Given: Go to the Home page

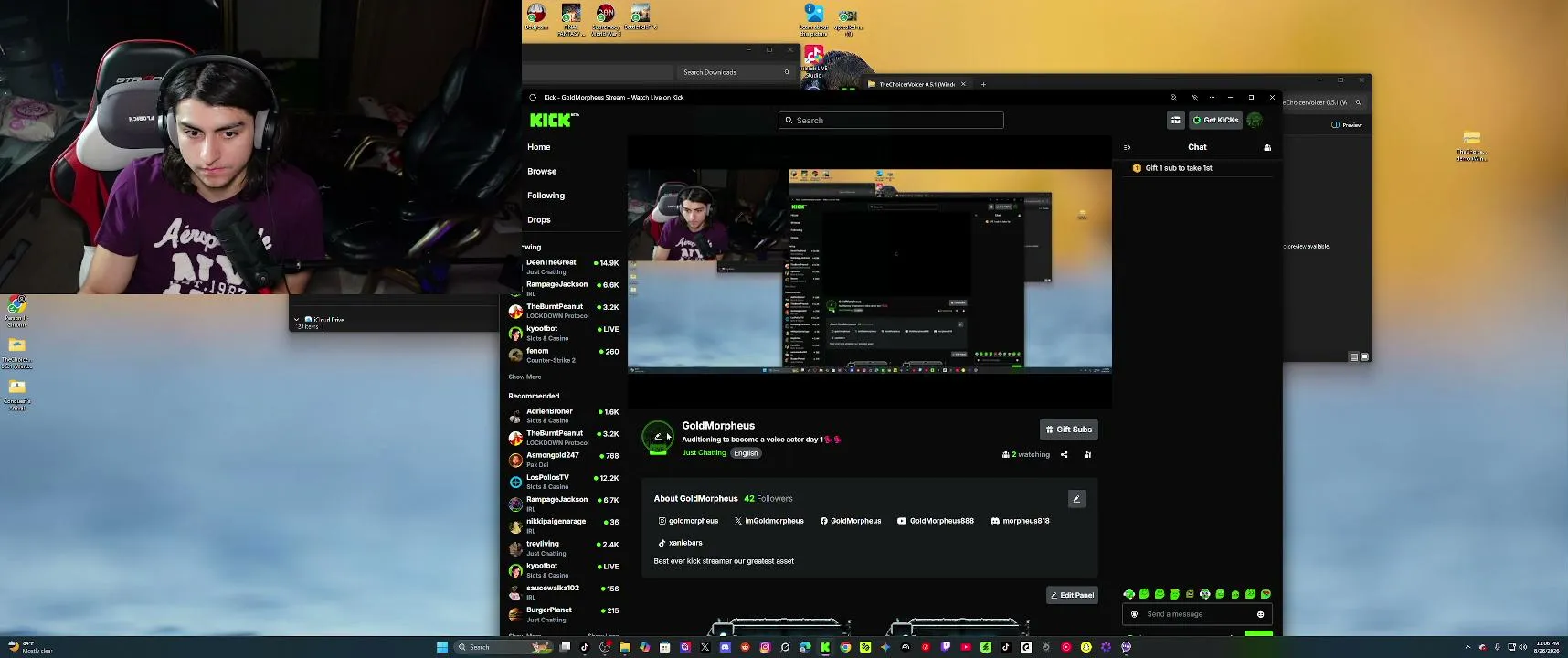Looking at the screenshot, I should click(539, 147).
